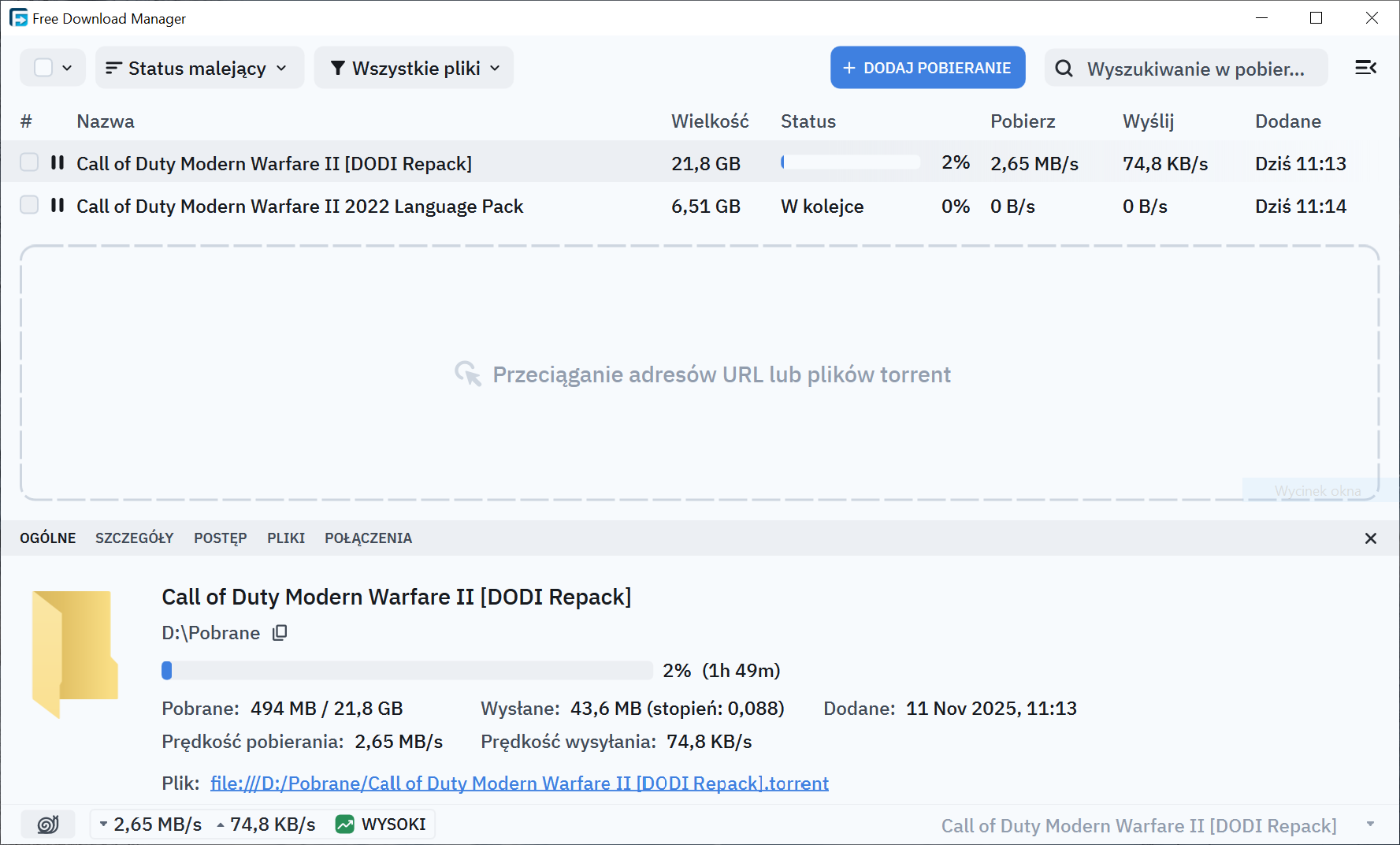
Task: Click pause icon for Language Pack download
Action: tap(58, 205)
